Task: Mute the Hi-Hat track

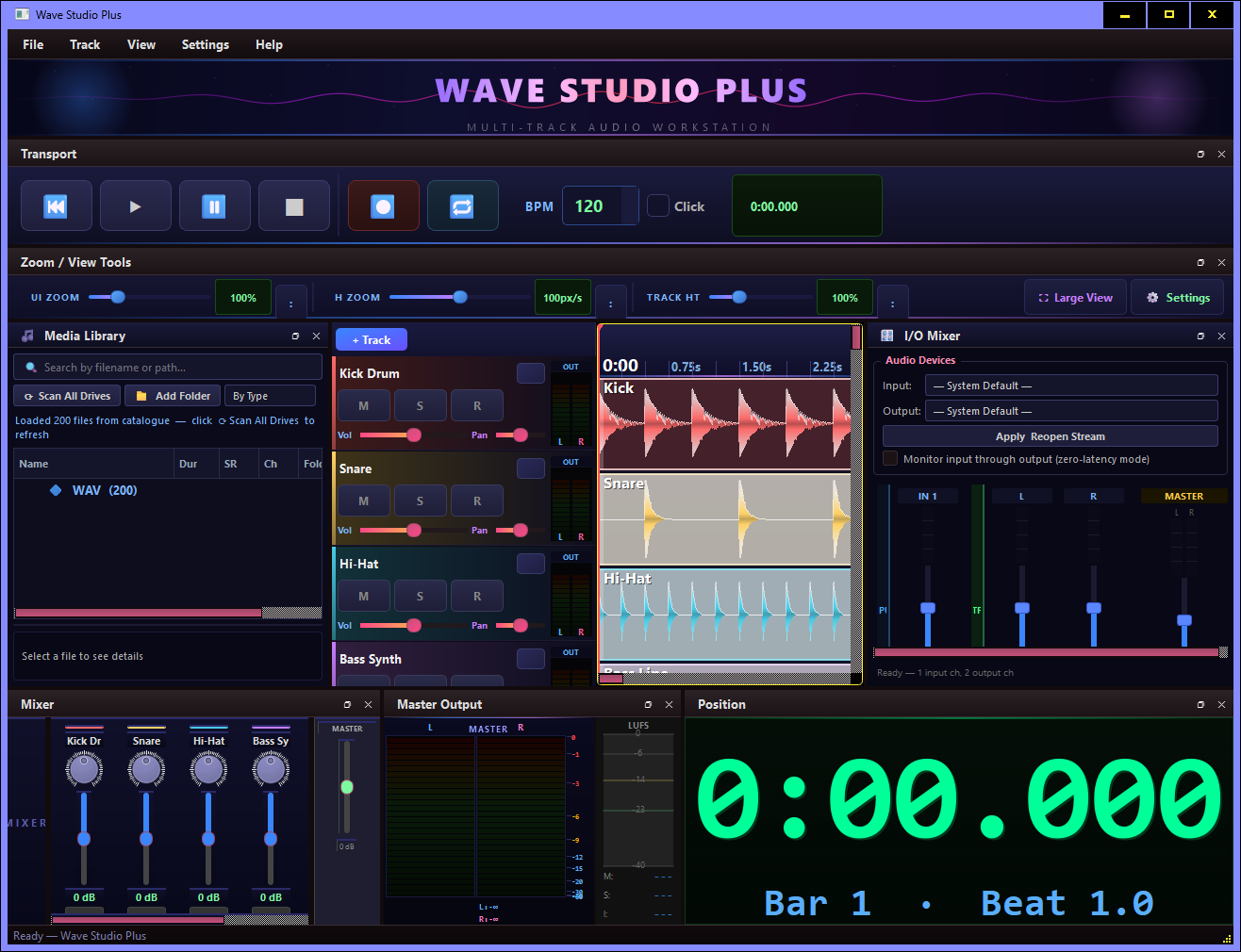Action: coord(364,597)
